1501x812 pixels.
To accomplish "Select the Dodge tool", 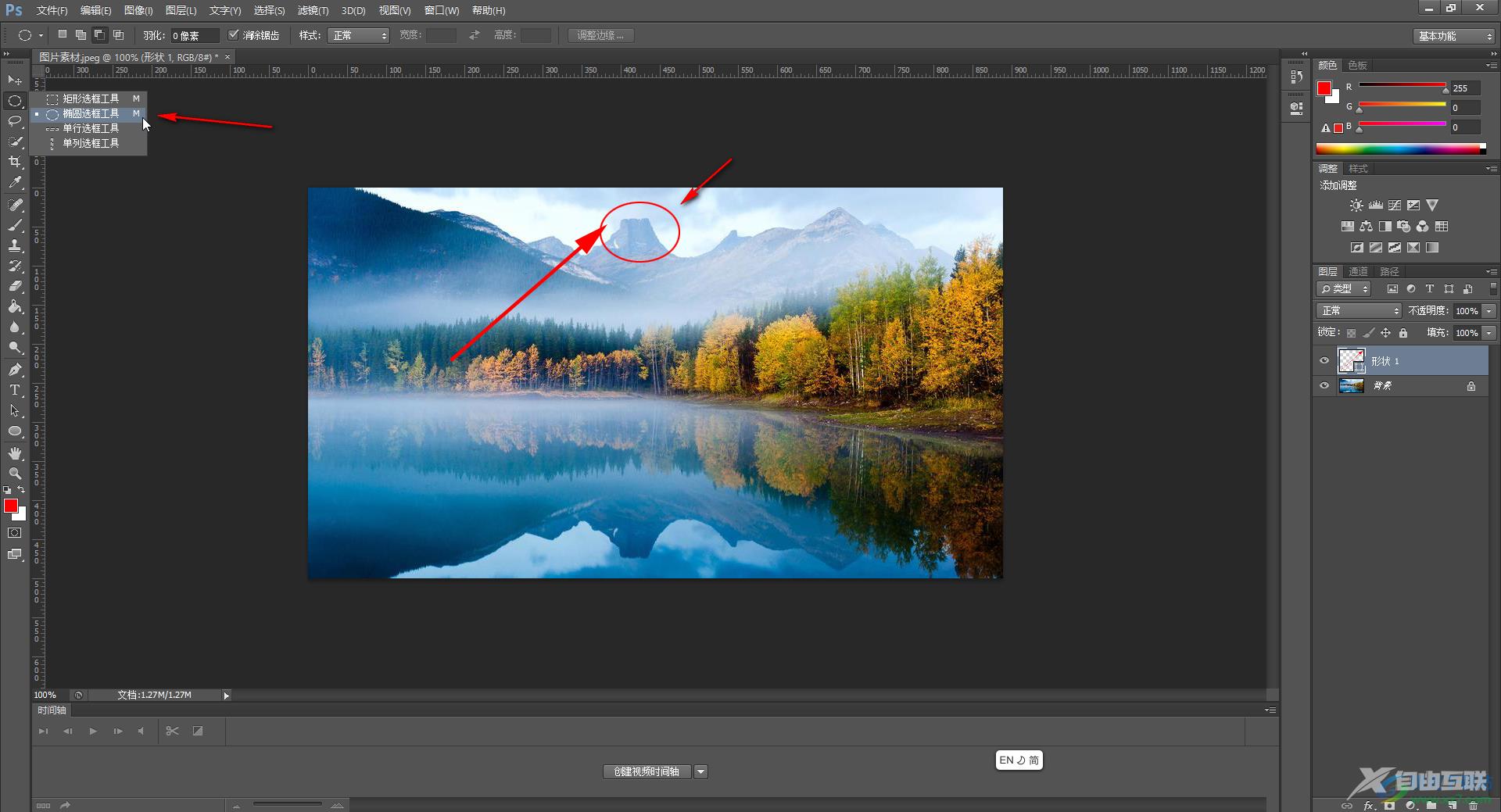I will pos(15,347).
